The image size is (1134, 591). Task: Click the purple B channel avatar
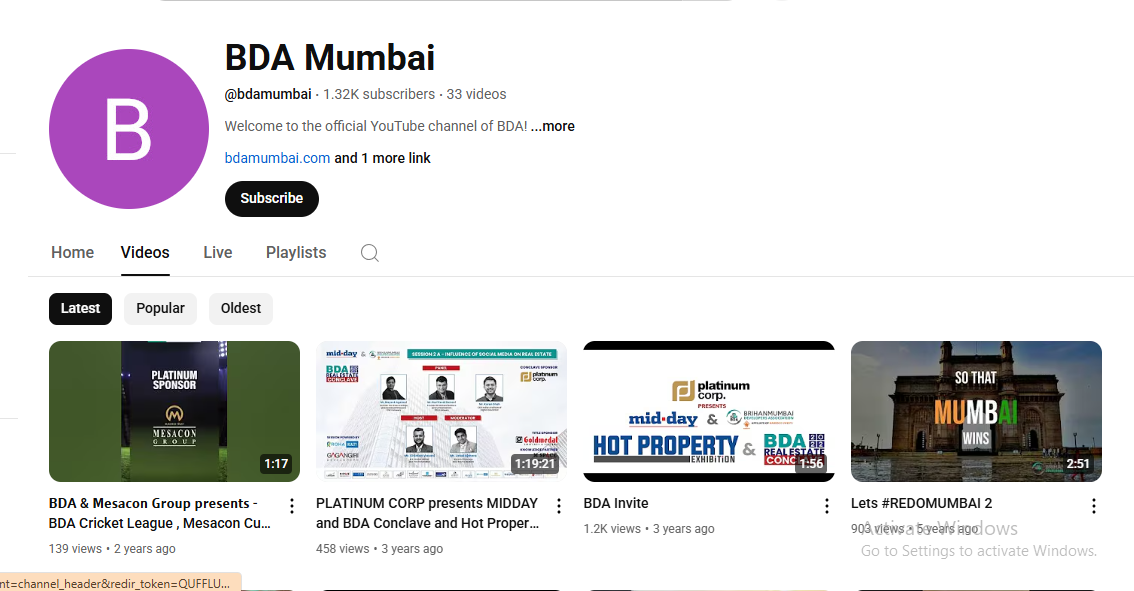click(x=129, y=129)
